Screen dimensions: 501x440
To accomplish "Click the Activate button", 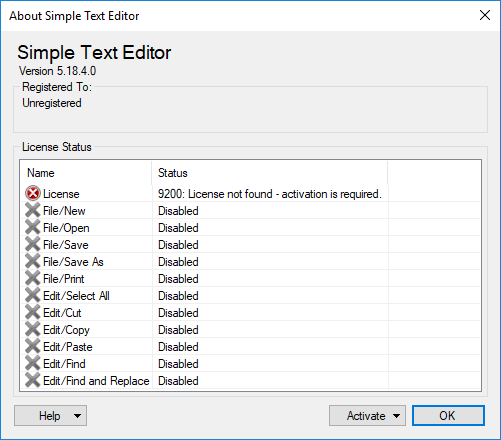I will pyautogui.click(x=367, y=416).
